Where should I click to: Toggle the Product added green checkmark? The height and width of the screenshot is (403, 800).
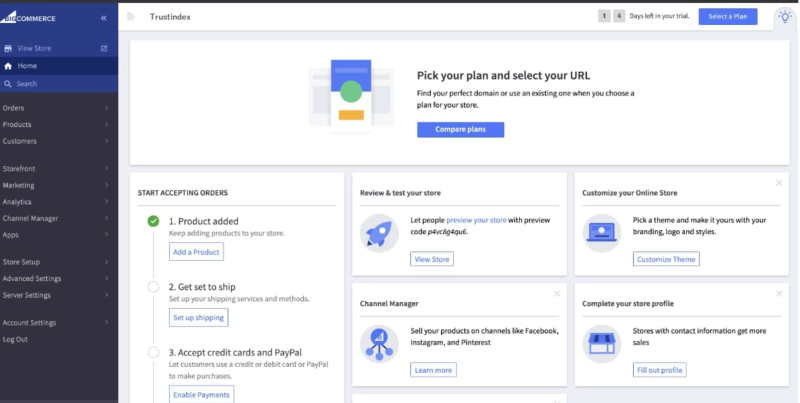coord(153,221)
